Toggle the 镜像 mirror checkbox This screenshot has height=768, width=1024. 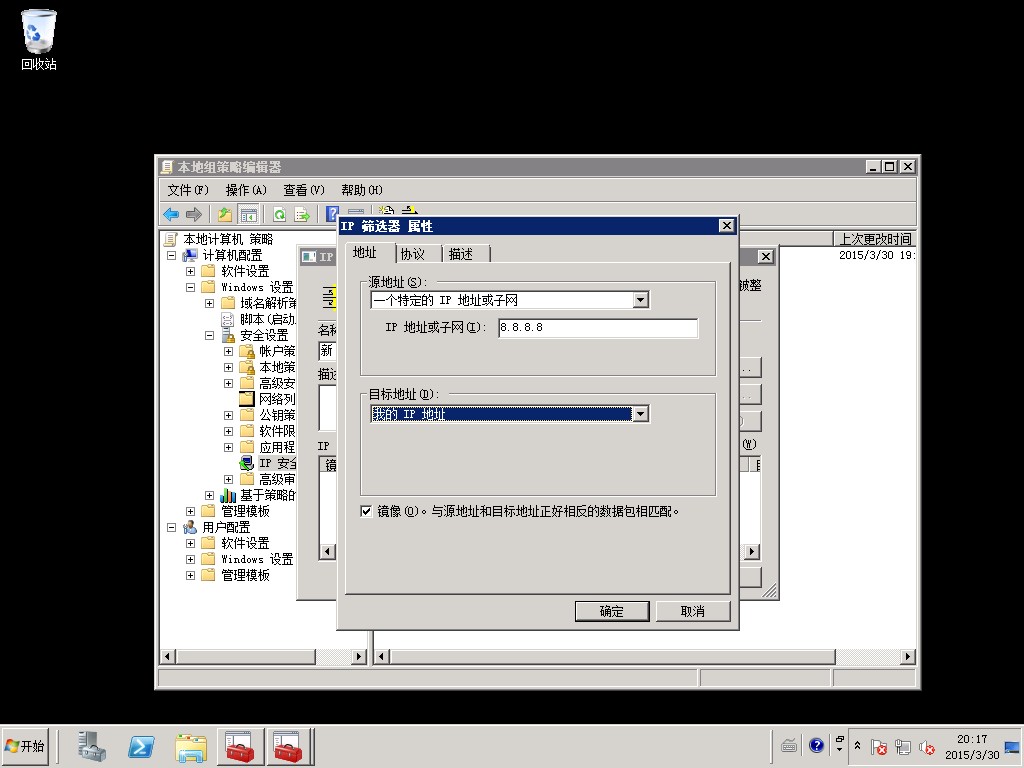pos(366,511)
